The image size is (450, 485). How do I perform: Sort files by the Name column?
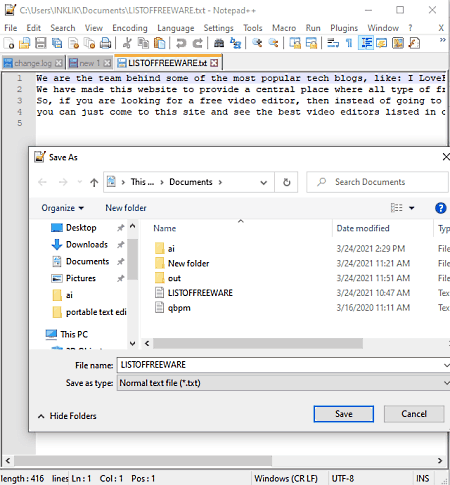point(165,228)
